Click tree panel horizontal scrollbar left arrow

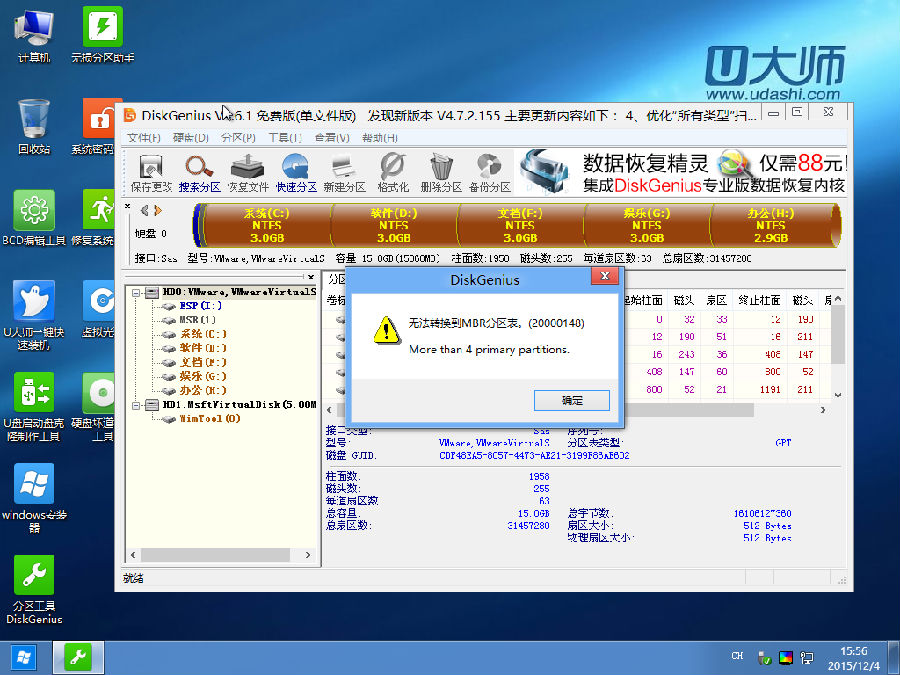pos(133,555)
